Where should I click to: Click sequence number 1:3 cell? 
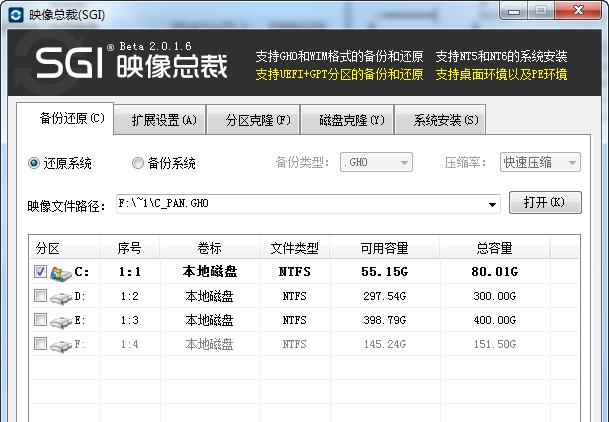pos(129,320)
